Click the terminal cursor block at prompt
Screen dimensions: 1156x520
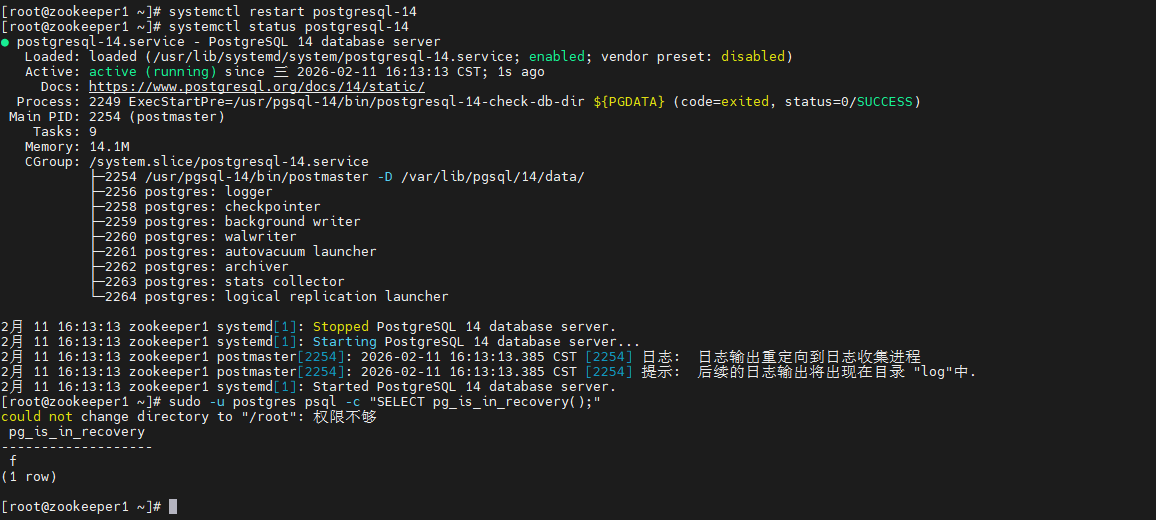coord(173,507)
